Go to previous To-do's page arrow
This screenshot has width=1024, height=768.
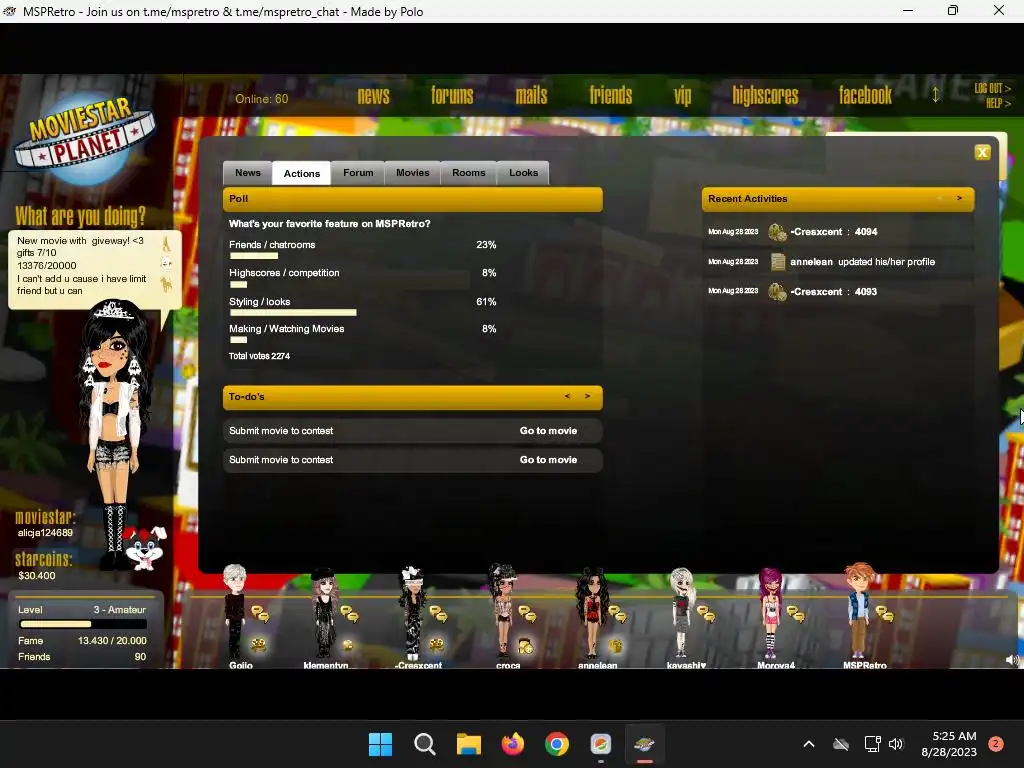(568, 396)
